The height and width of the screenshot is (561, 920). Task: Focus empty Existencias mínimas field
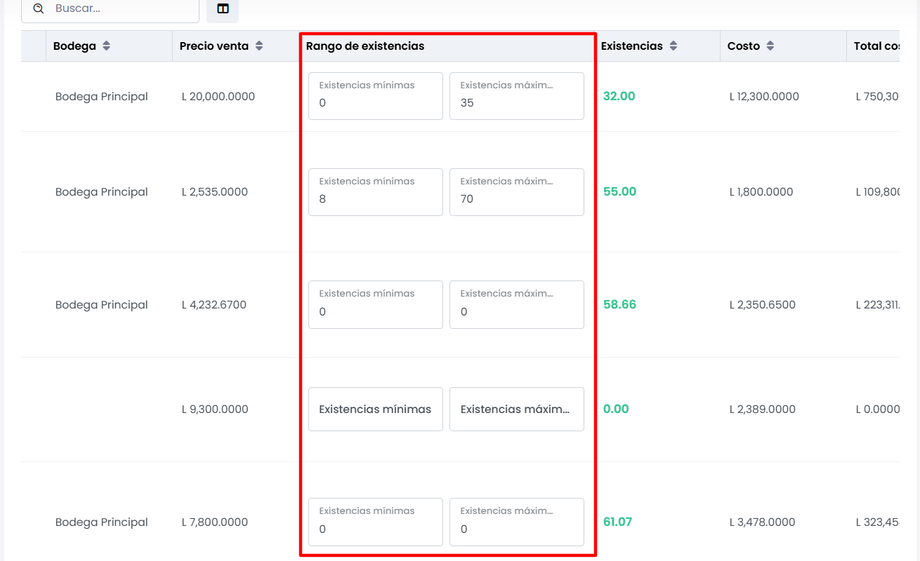(x=375, y=409)
